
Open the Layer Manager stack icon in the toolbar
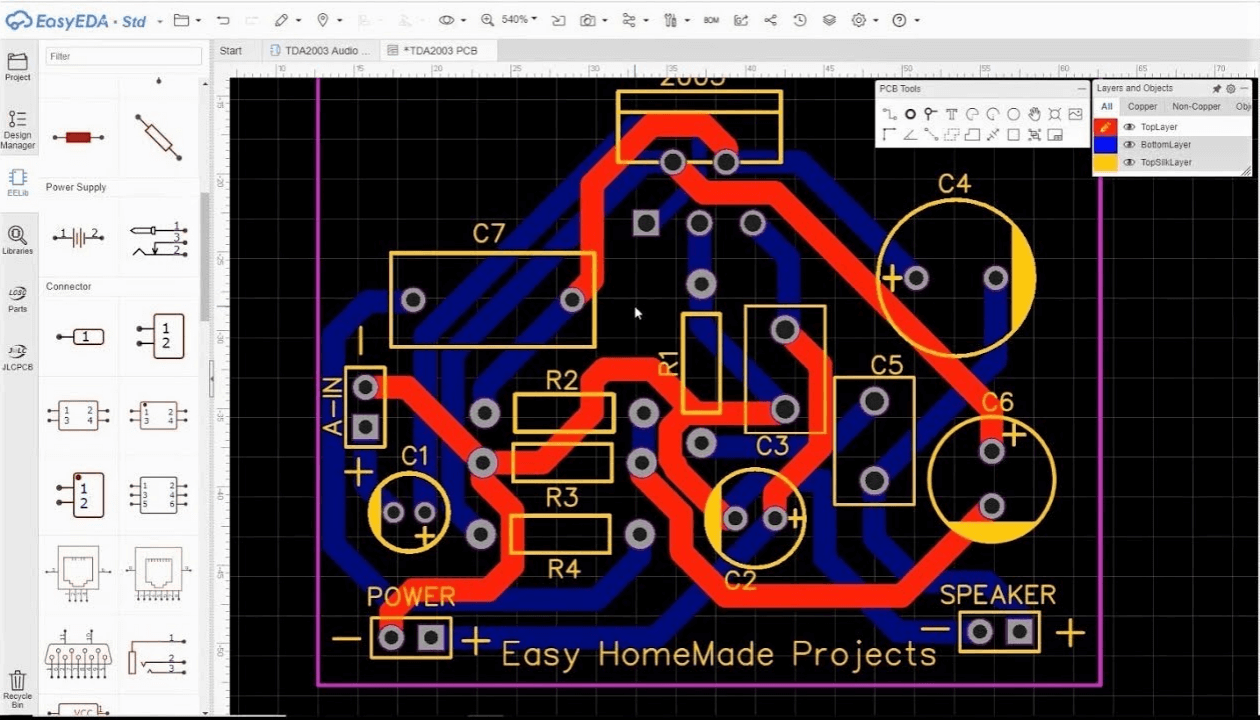point(829,20)
